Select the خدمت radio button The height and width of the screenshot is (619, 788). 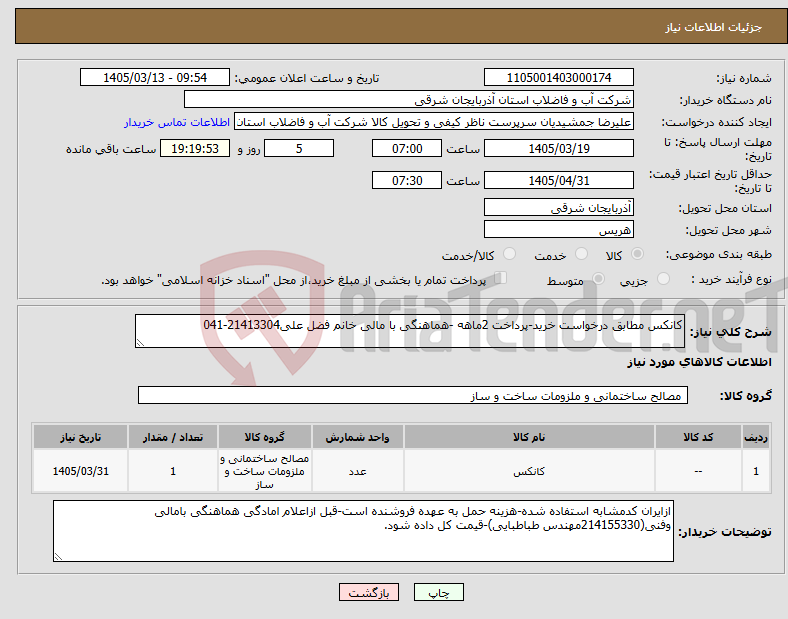point(581,254)
